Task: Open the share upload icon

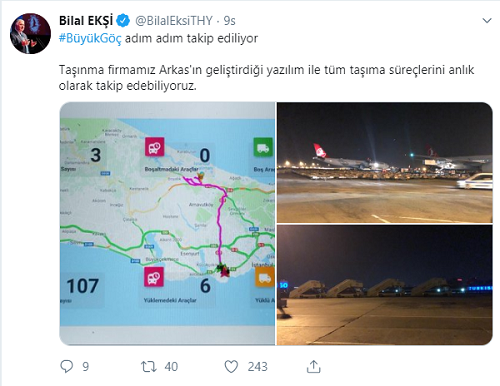Action: click(313, 366)
